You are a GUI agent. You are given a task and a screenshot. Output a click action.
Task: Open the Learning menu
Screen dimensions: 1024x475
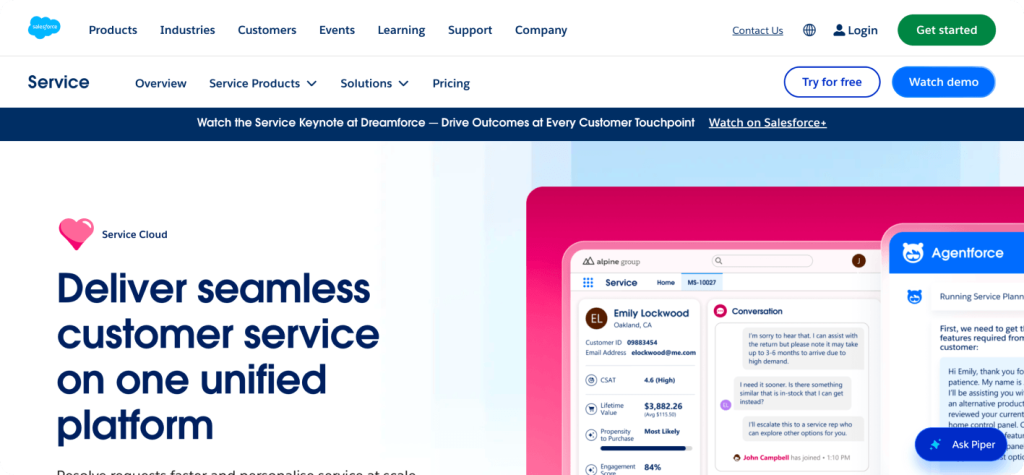401,30
